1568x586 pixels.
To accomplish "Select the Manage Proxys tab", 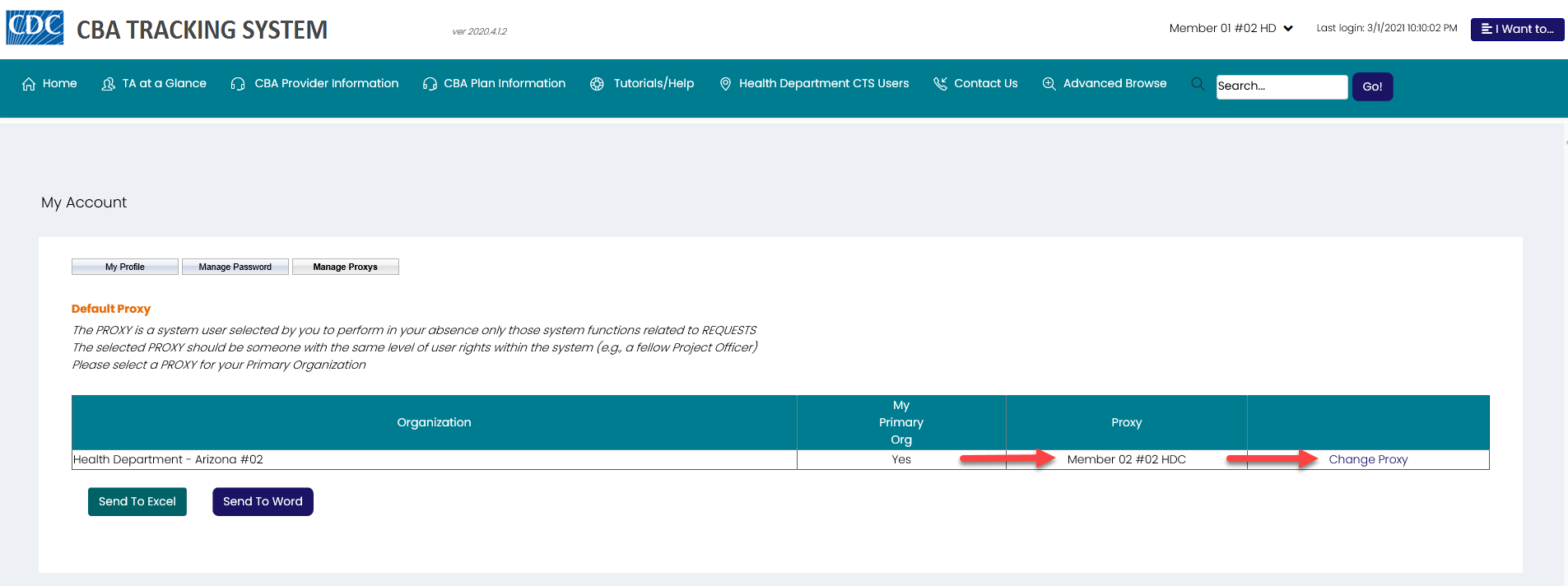I will pyautogui.click(x=346, y=267).
